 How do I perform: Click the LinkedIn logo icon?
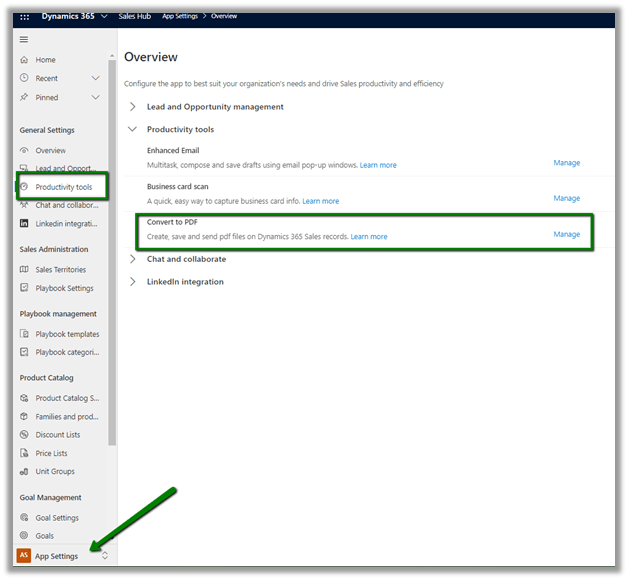click(x=24, y=223)
